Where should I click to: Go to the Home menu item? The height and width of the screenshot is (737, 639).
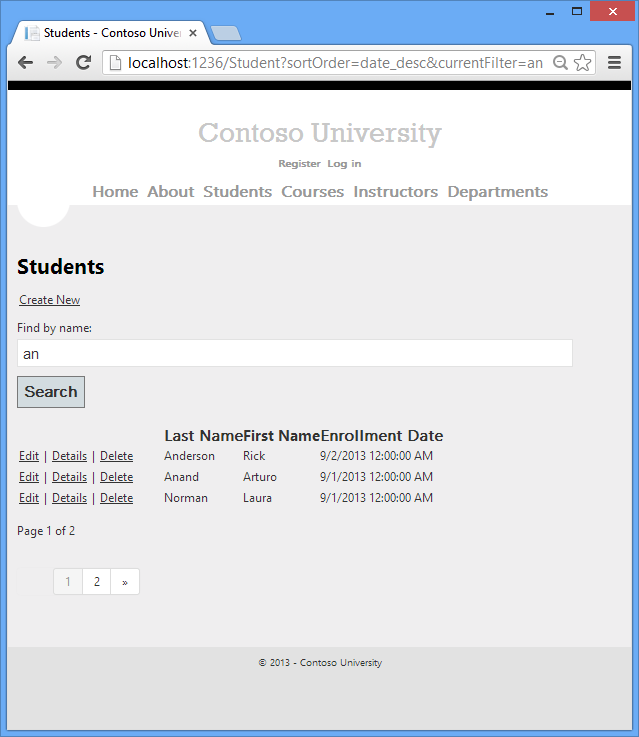coord(115,192)
